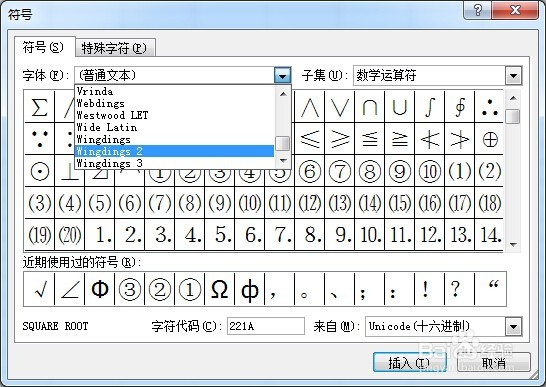Pick recently used Omega symbol
Screen dimensions: 546x387
tap(220, 289)
